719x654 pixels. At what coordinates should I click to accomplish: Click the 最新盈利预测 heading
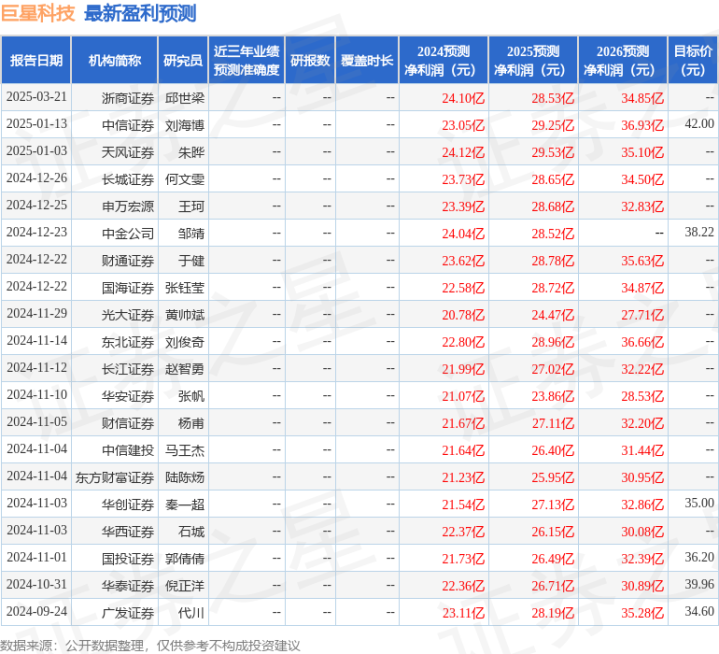click(140, 13)
